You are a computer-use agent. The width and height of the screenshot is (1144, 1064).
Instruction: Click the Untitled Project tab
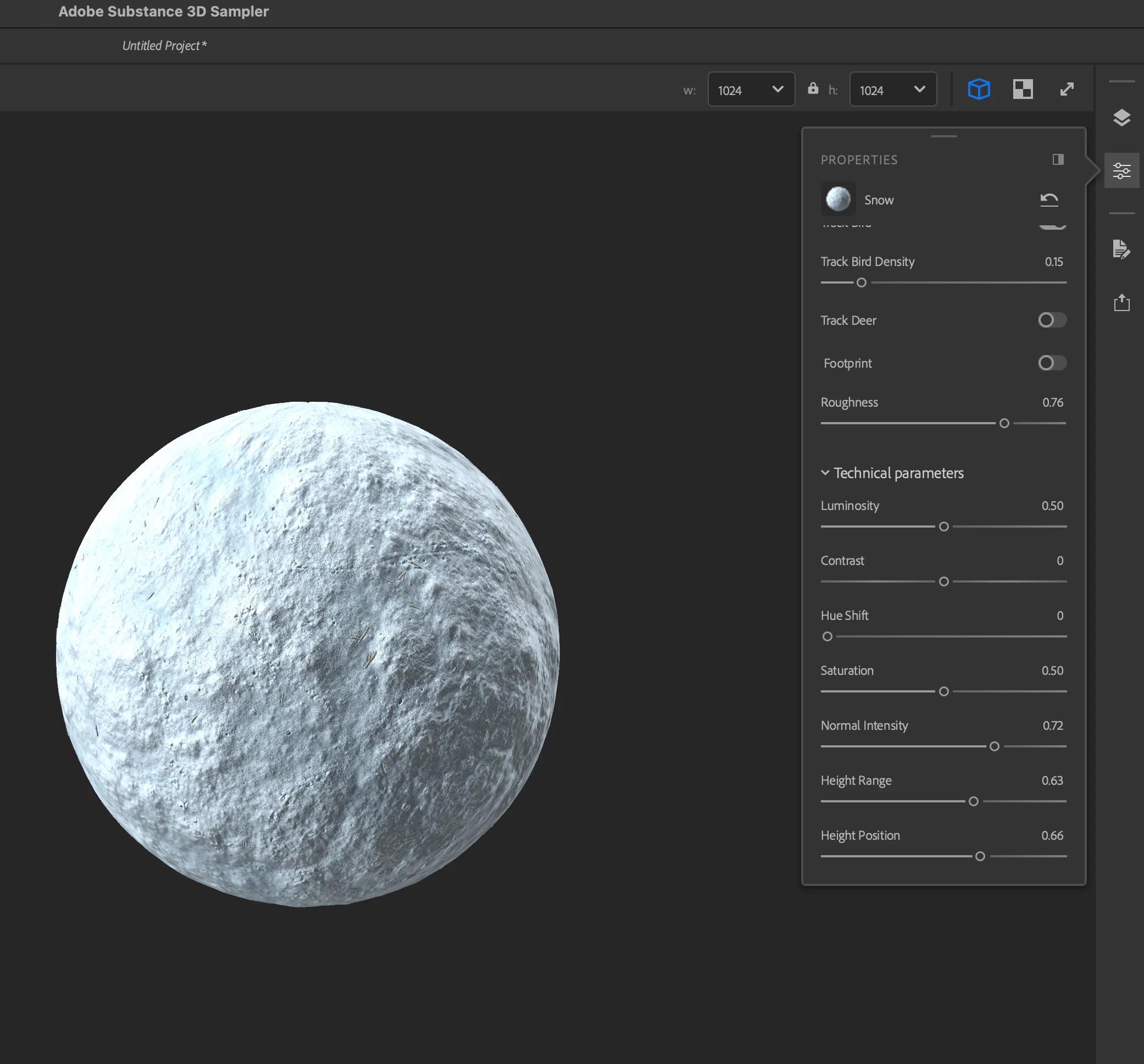164,46
